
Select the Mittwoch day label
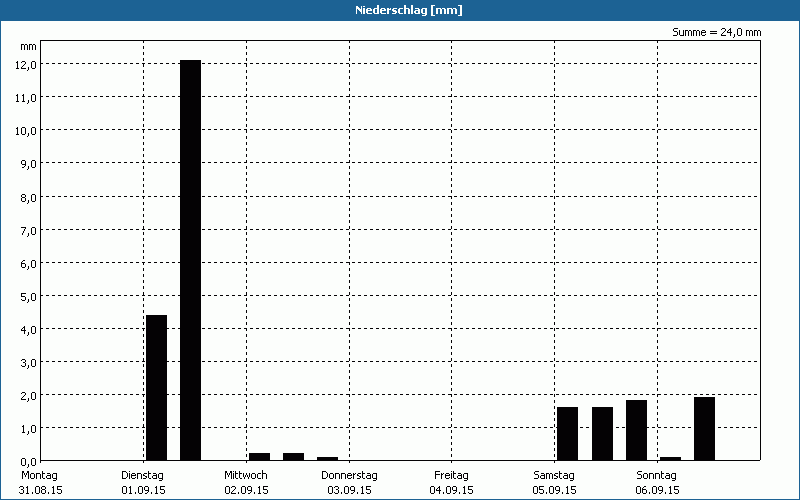246,476
